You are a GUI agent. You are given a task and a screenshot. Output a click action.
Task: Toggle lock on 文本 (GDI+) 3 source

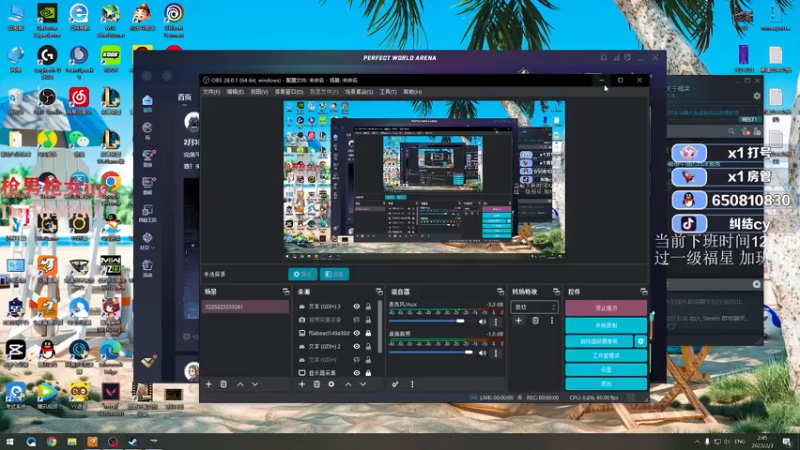coord(368,307)
